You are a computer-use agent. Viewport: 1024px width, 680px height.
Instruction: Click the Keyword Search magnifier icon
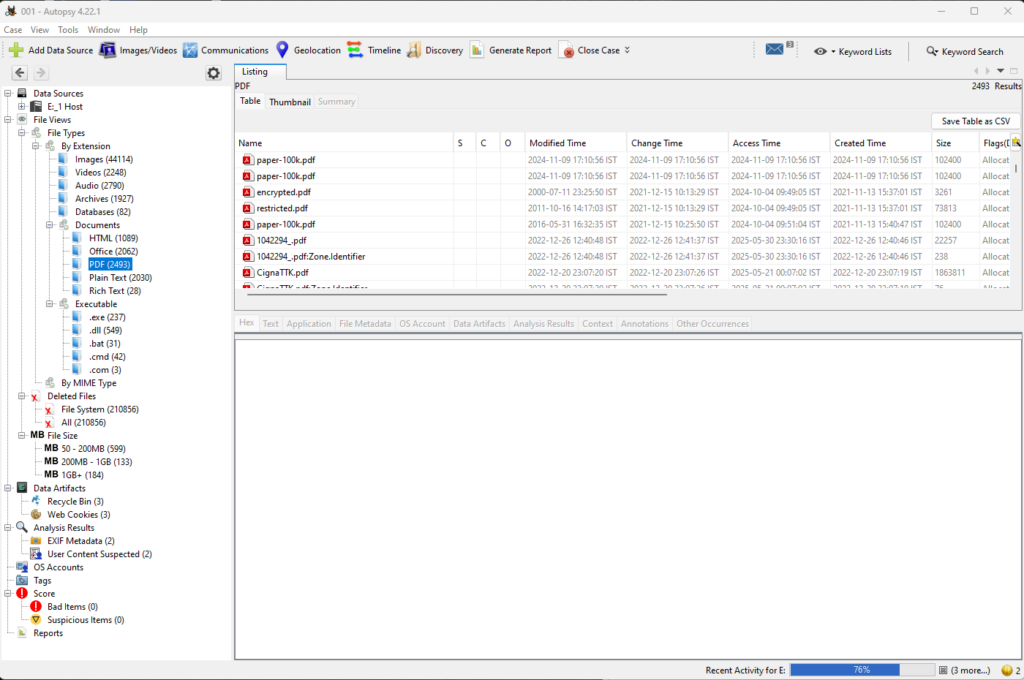coord(932,51)
